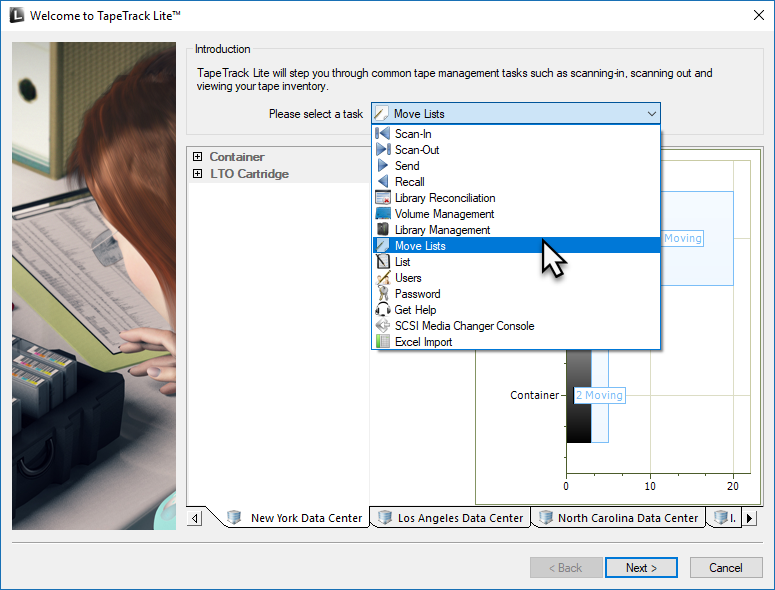Viewport: 775px width, 590px height.
Task: Click the List task icon
Action: point(383,261)
